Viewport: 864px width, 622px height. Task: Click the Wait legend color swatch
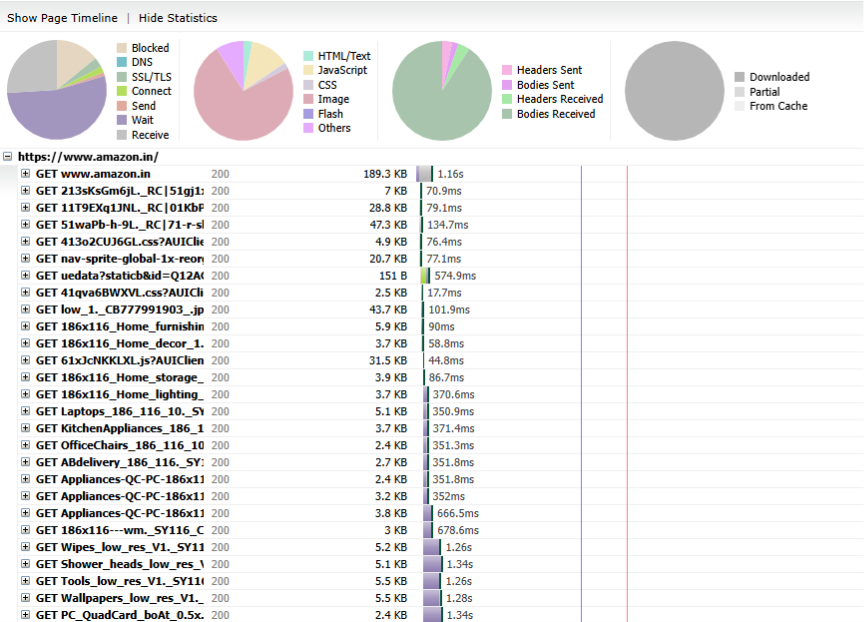121,120
